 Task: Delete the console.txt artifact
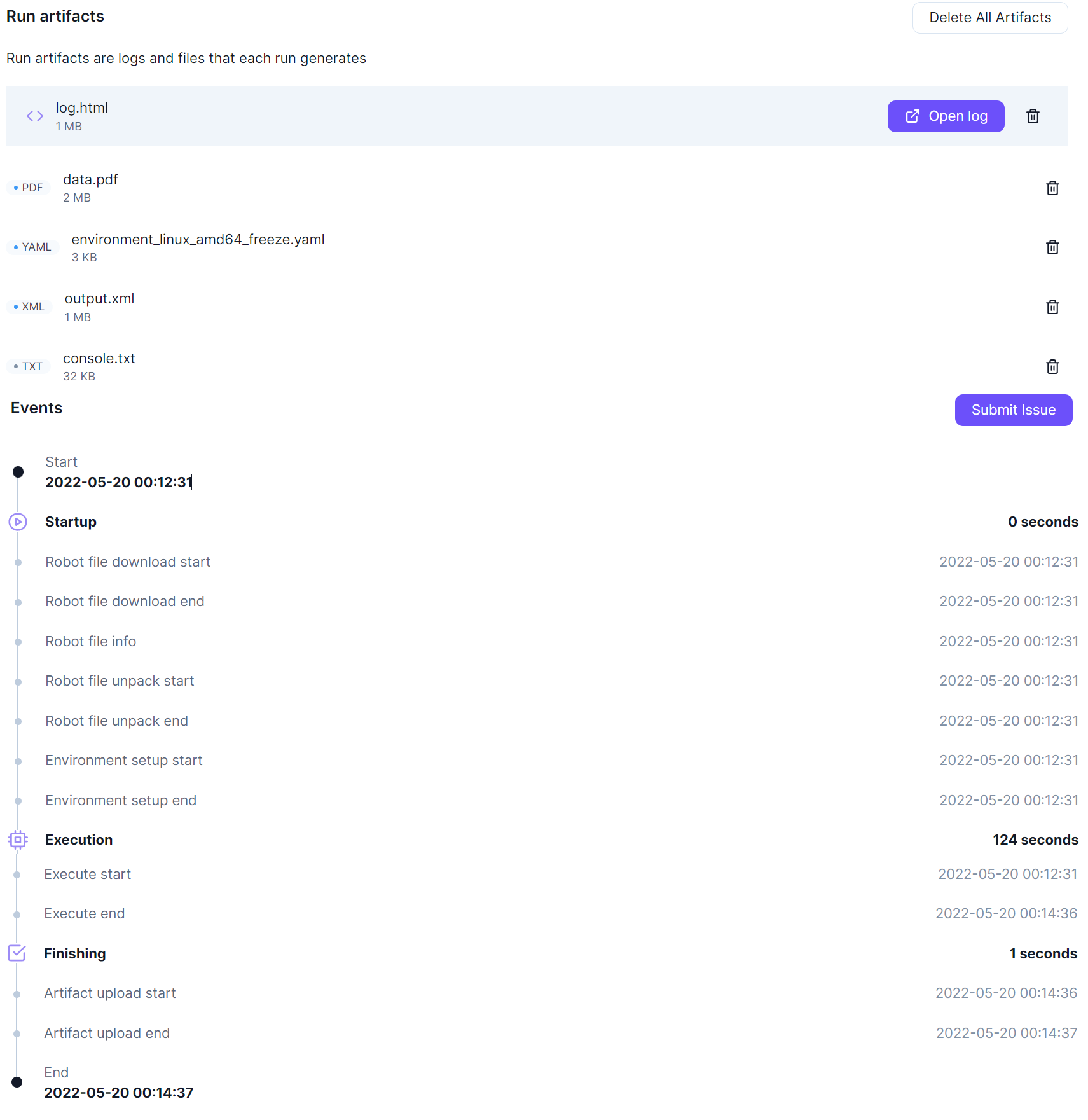(x=1052, y=367)
